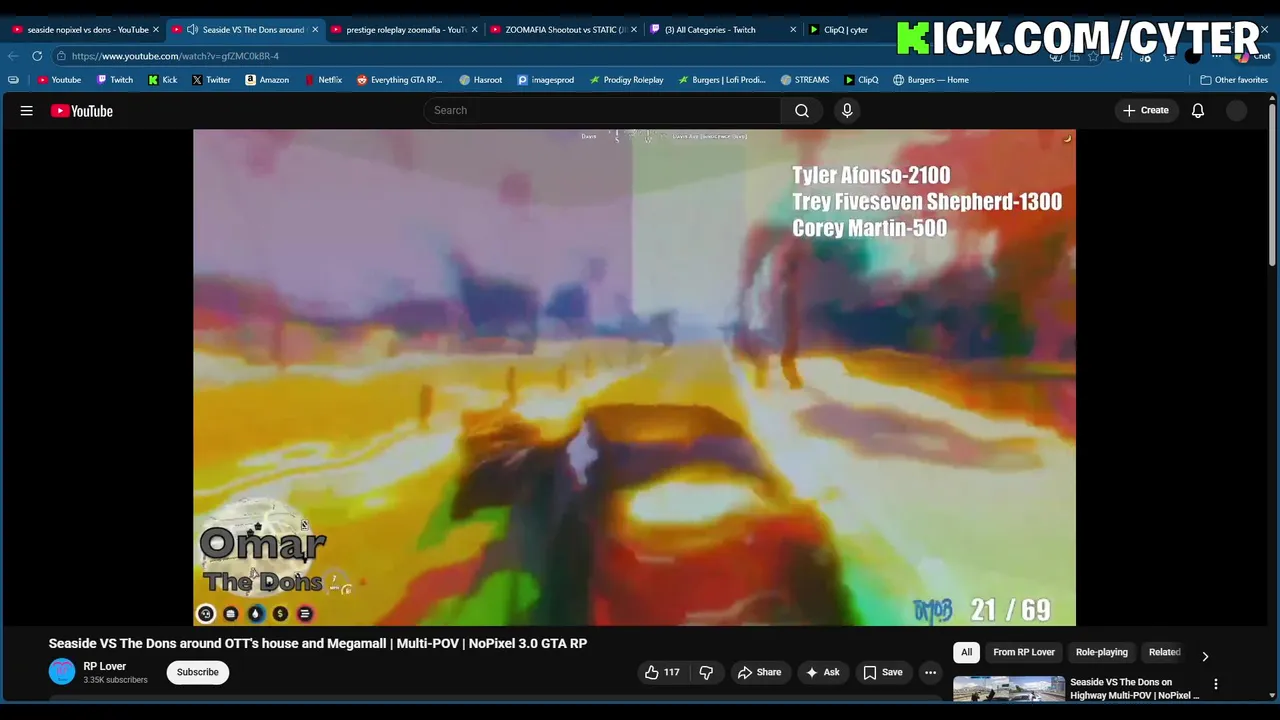This screenshot has width=1280, height=720.
Task: Close the seaside nopixel vs dons tab
Action: [x=156, y=30]
